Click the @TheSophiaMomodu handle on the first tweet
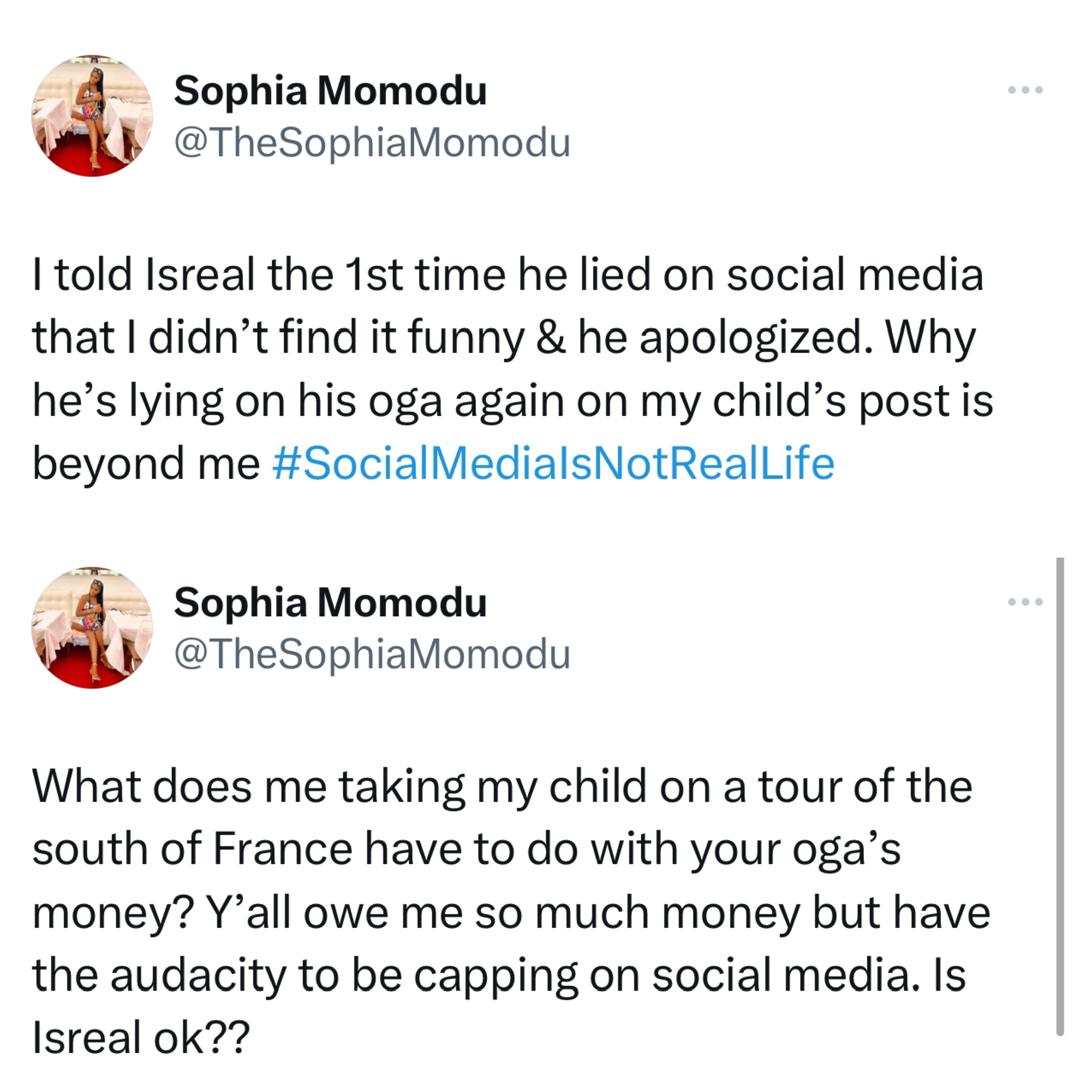The image size is (1080, 1080). coord(371,143)
